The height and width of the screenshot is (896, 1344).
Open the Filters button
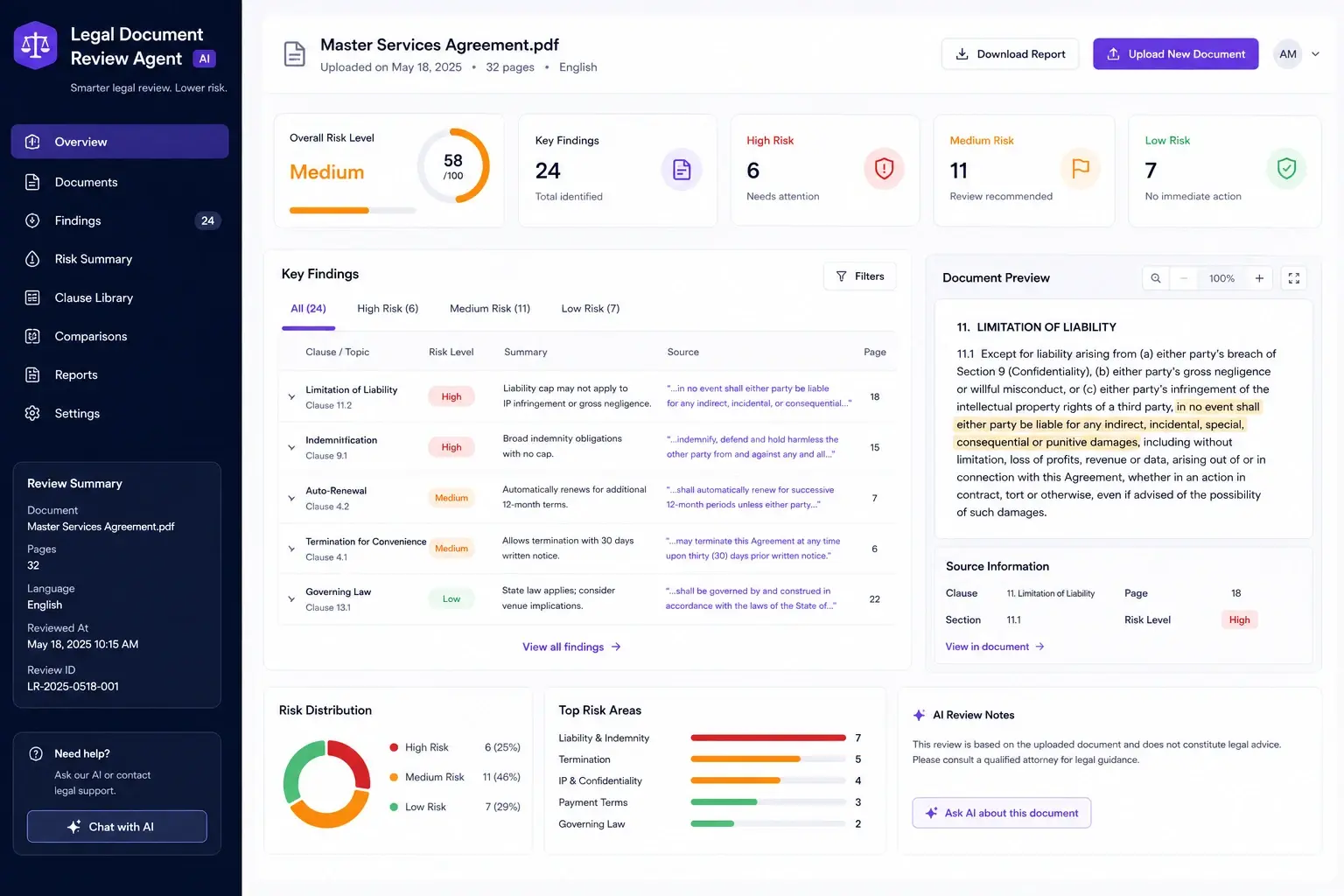pos(860,276)
